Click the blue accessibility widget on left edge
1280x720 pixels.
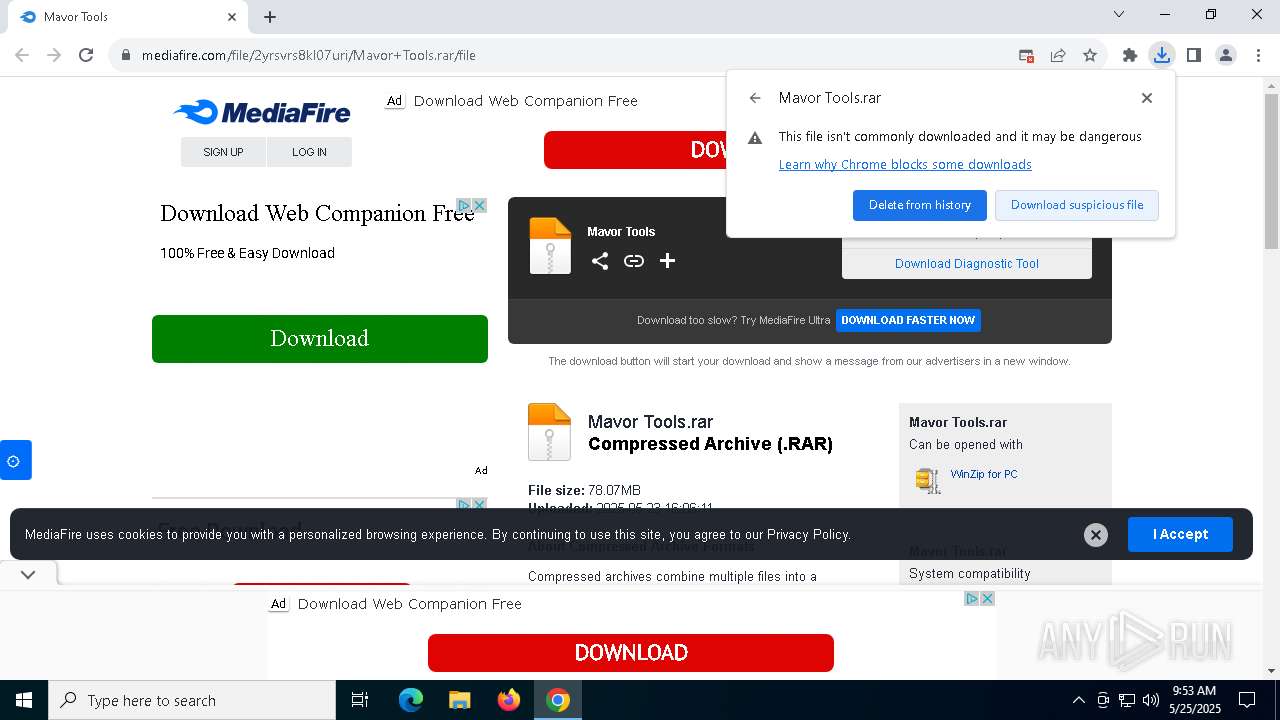tap(15, 460)
